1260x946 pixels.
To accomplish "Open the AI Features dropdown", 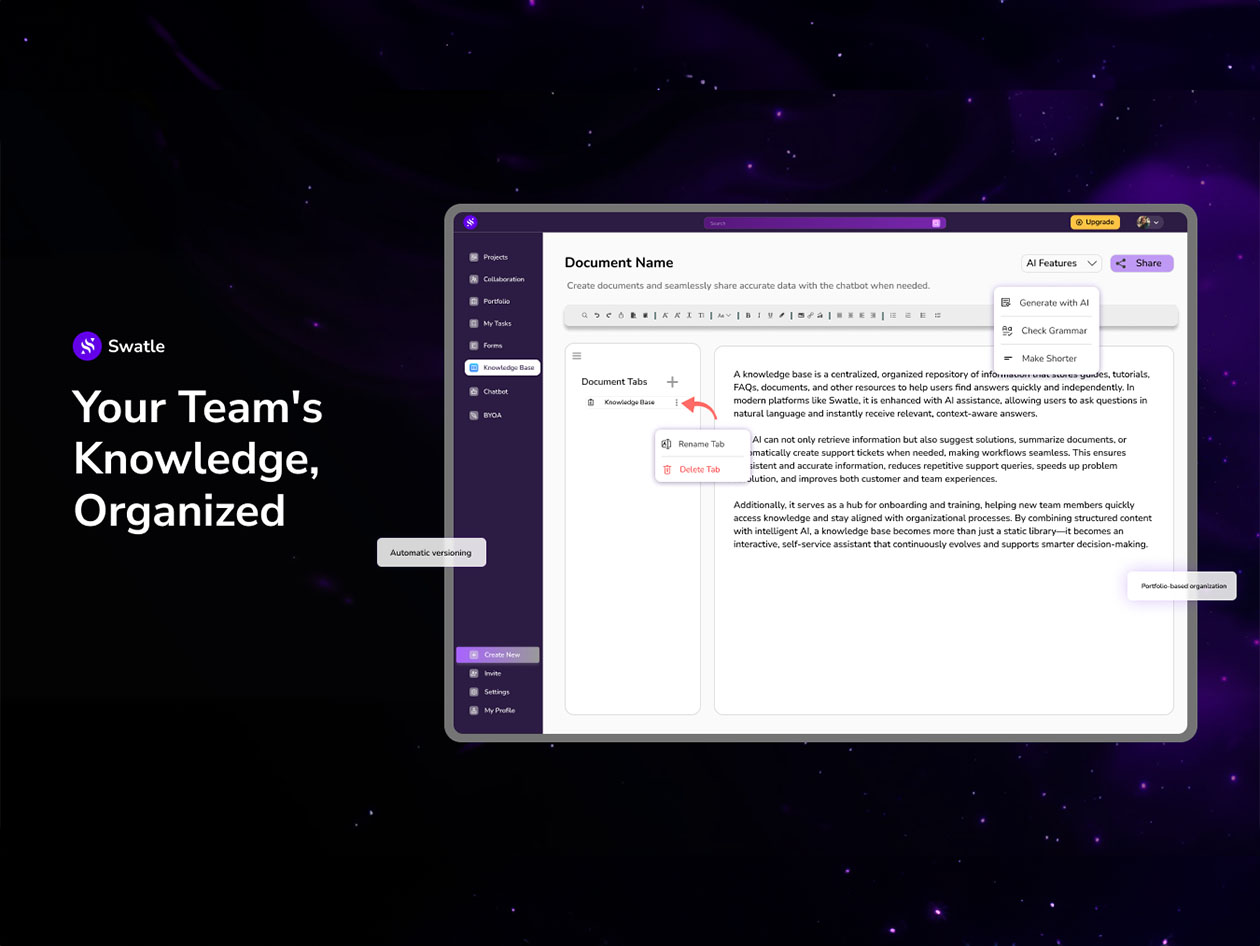I will 1060,262.
